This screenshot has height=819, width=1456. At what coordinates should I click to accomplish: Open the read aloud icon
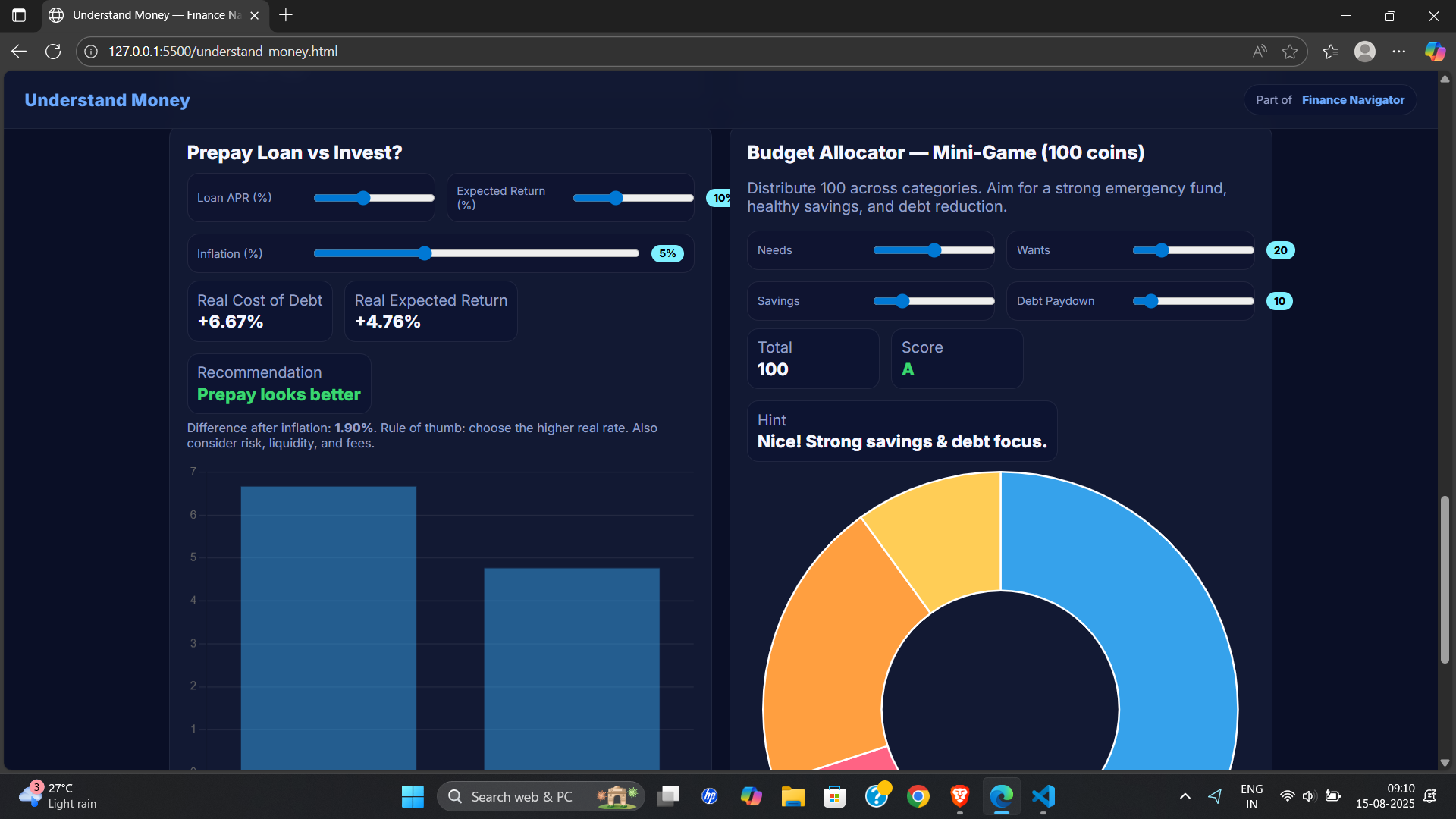(x=1260, y=52)
